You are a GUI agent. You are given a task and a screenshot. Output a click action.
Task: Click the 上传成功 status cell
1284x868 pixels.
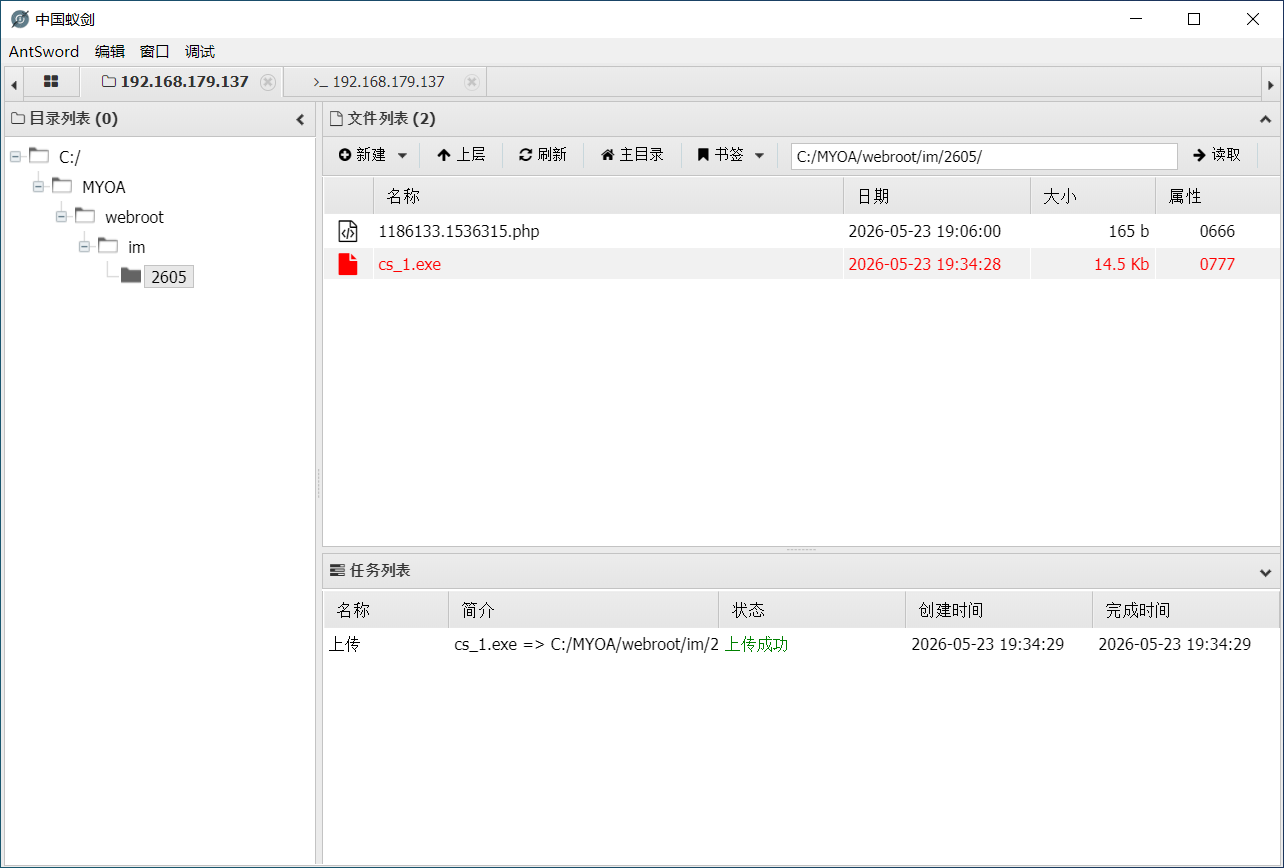(x=756, y=645)
